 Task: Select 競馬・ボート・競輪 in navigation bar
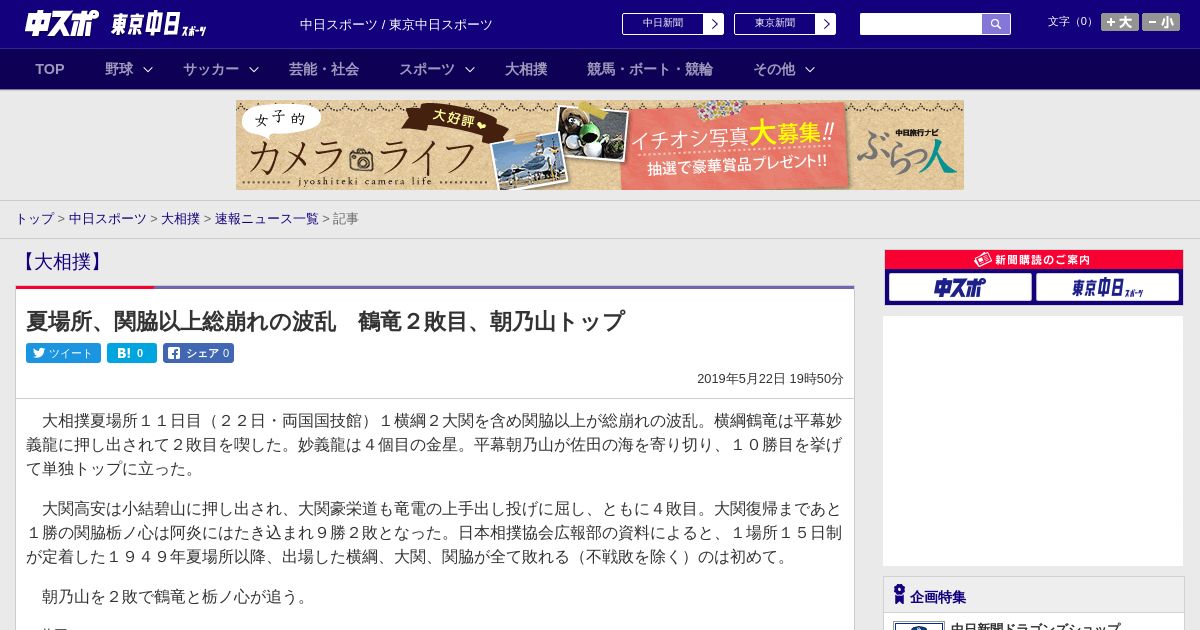tap(650, 69)
